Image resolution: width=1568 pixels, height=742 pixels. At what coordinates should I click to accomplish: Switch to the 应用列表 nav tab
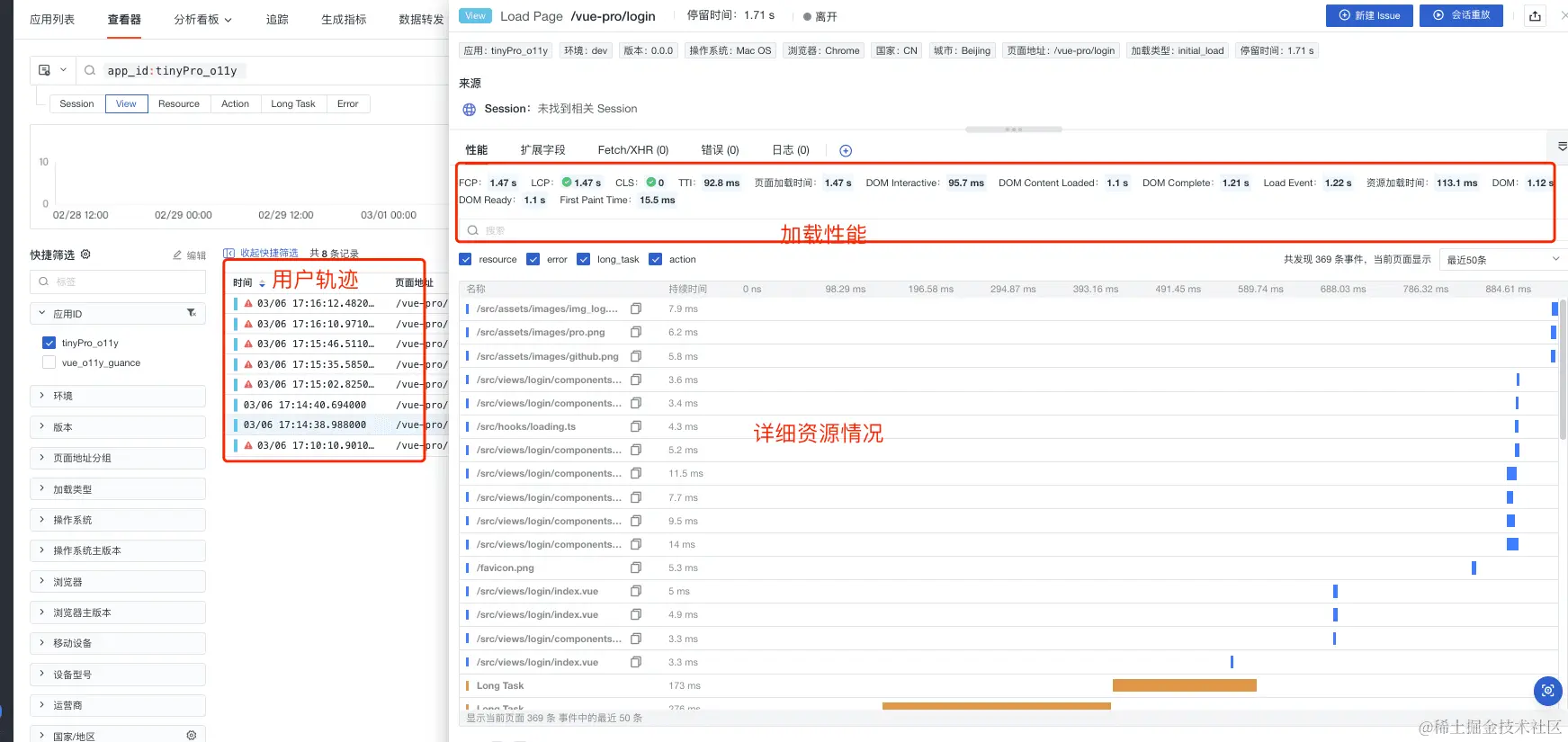point(52,19)
